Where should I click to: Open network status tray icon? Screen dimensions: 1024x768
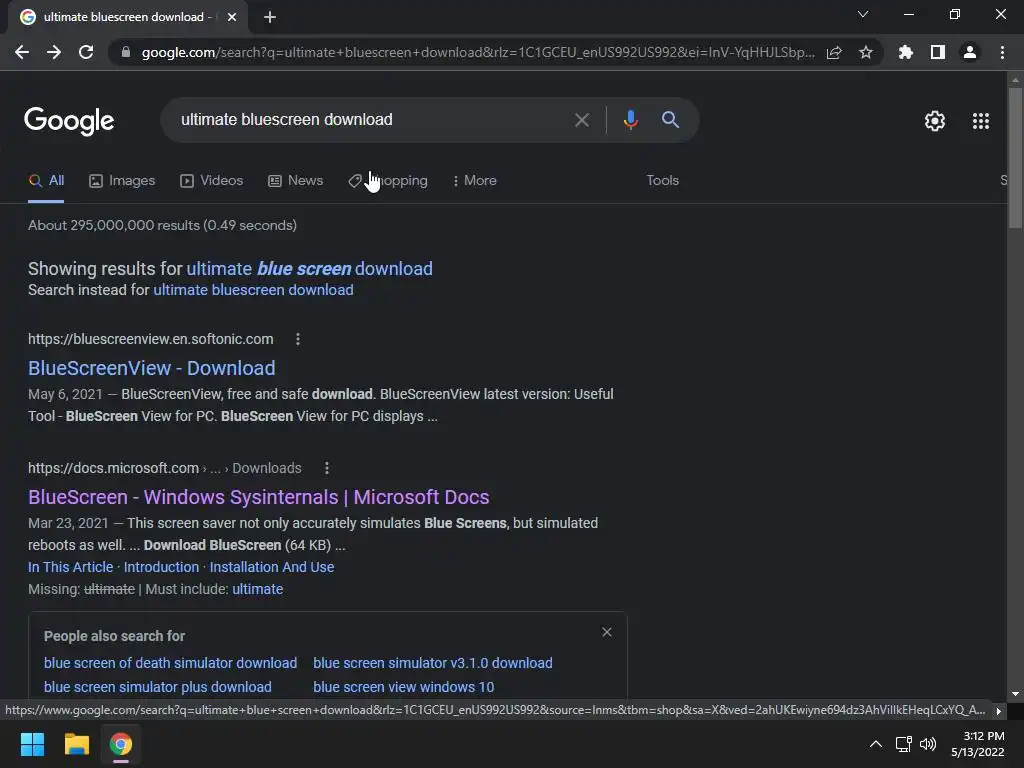(904, 744)
